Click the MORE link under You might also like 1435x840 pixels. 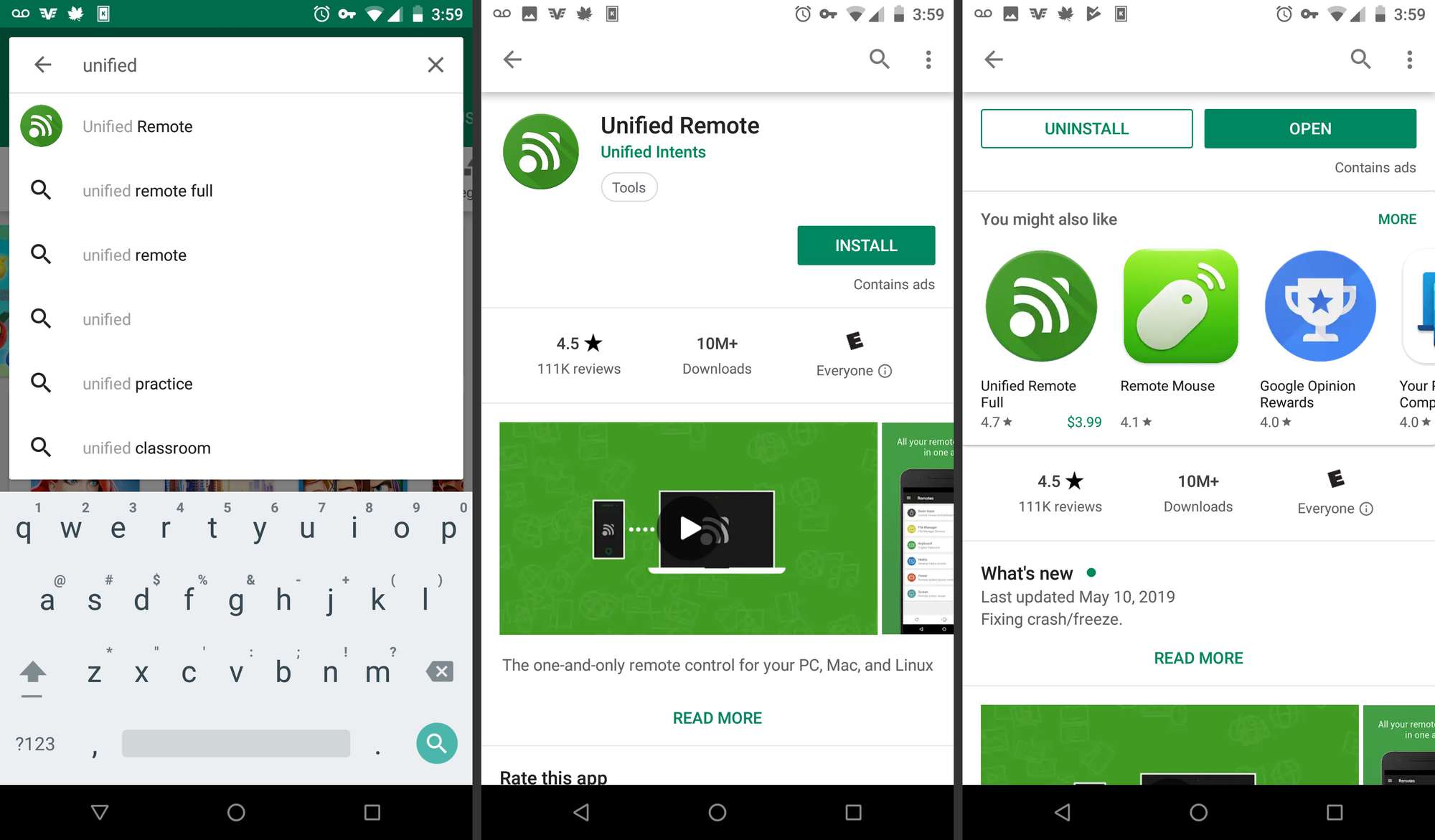click(1397, 219)
